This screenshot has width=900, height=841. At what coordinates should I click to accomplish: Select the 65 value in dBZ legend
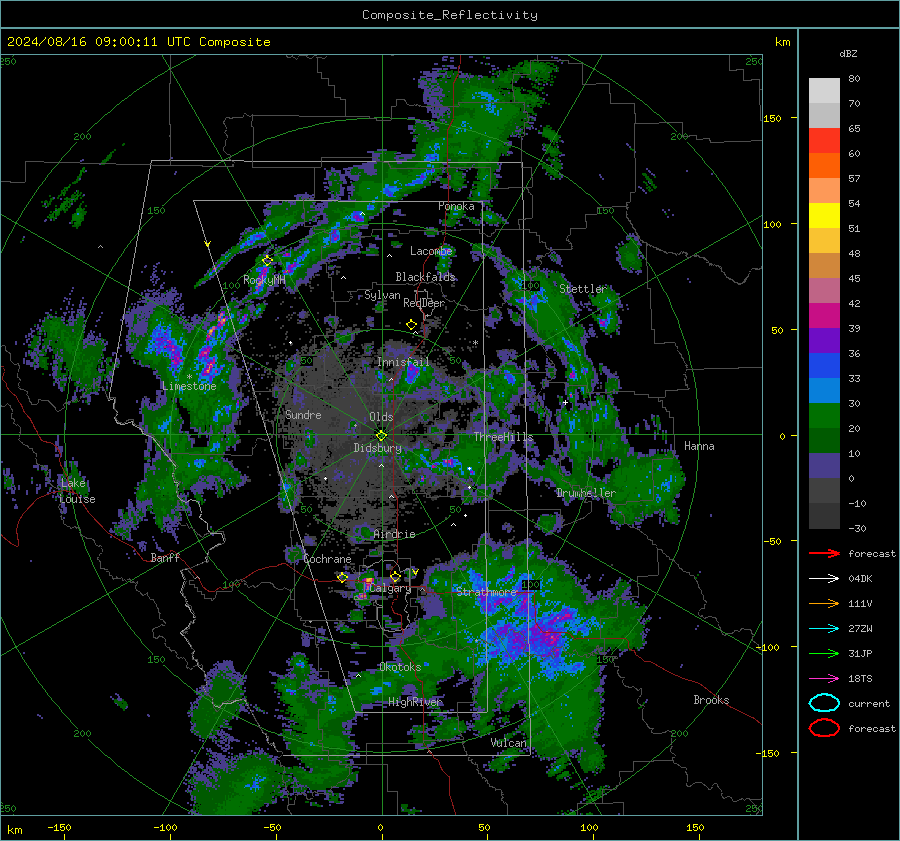coord(854,129)
